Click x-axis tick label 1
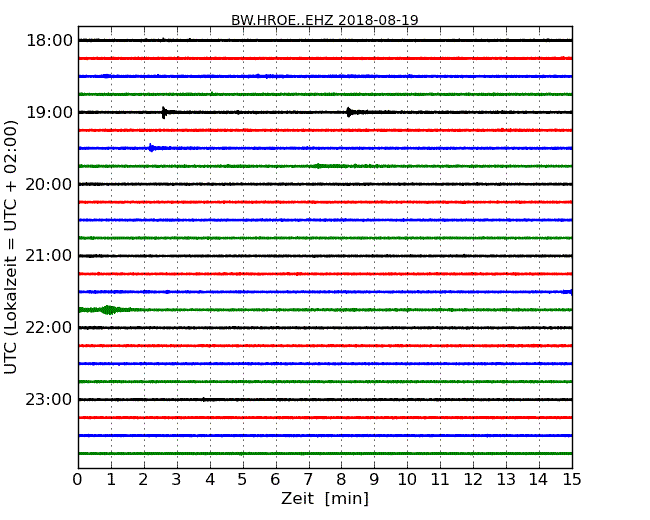650x520 pixels. [111, 480]
